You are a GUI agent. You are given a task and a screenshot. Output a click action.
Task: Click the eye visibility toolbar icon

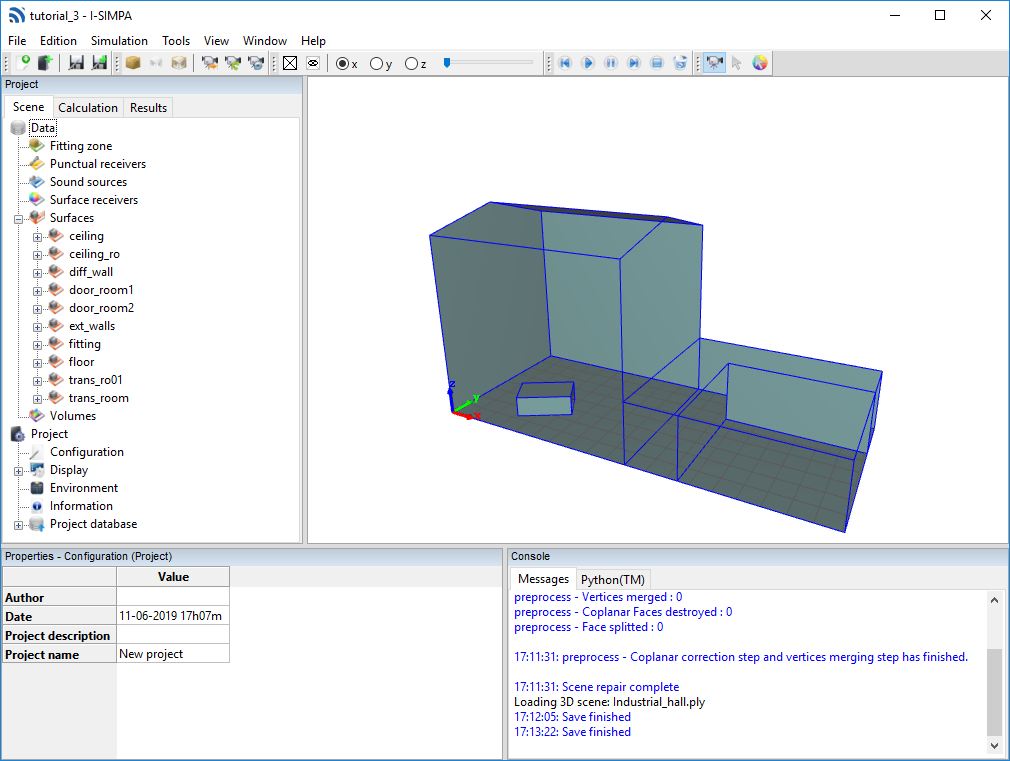[313, 63]
